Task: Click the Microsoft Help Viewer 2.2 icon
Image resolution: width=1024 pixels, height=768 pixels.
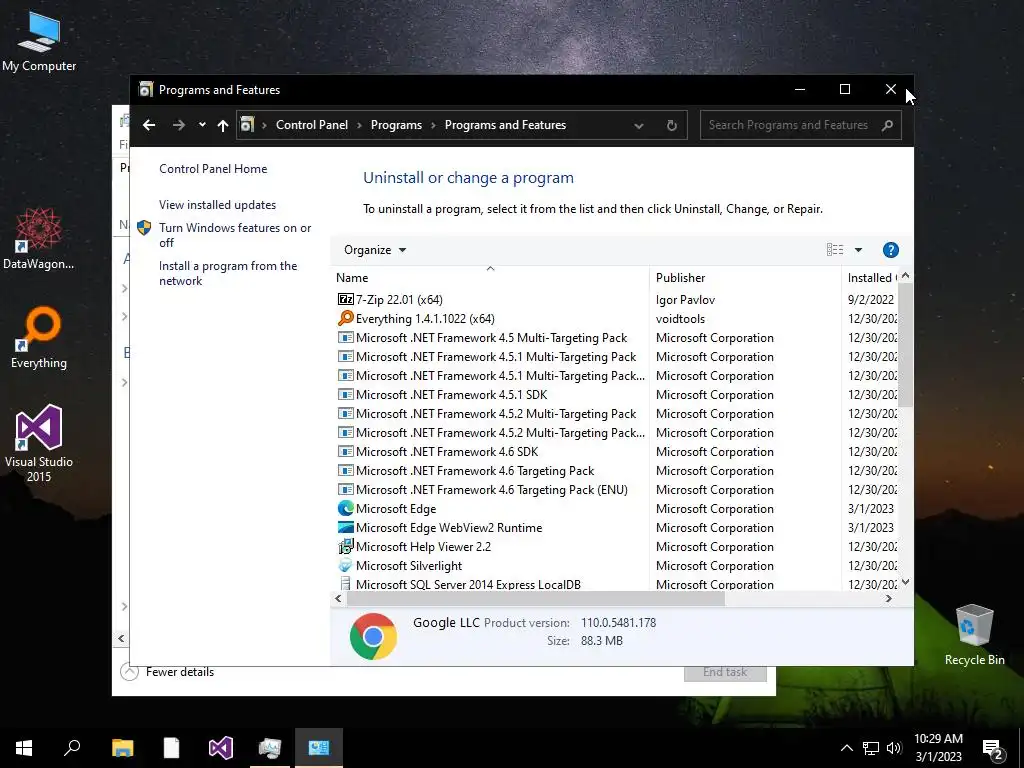Action: pyautogui.click(x=345, y=547)
